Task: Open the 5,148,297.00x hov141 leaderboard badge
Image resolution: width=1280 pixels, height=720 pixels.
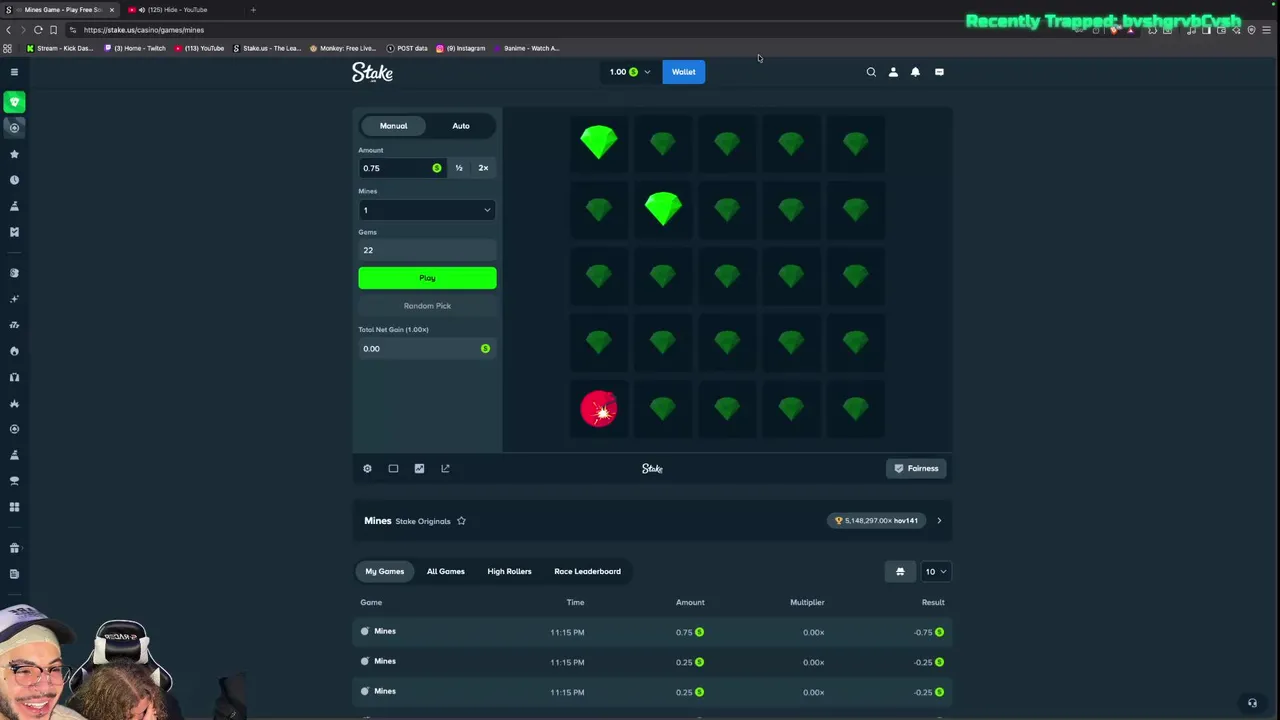Action: [x=877, y=521]
